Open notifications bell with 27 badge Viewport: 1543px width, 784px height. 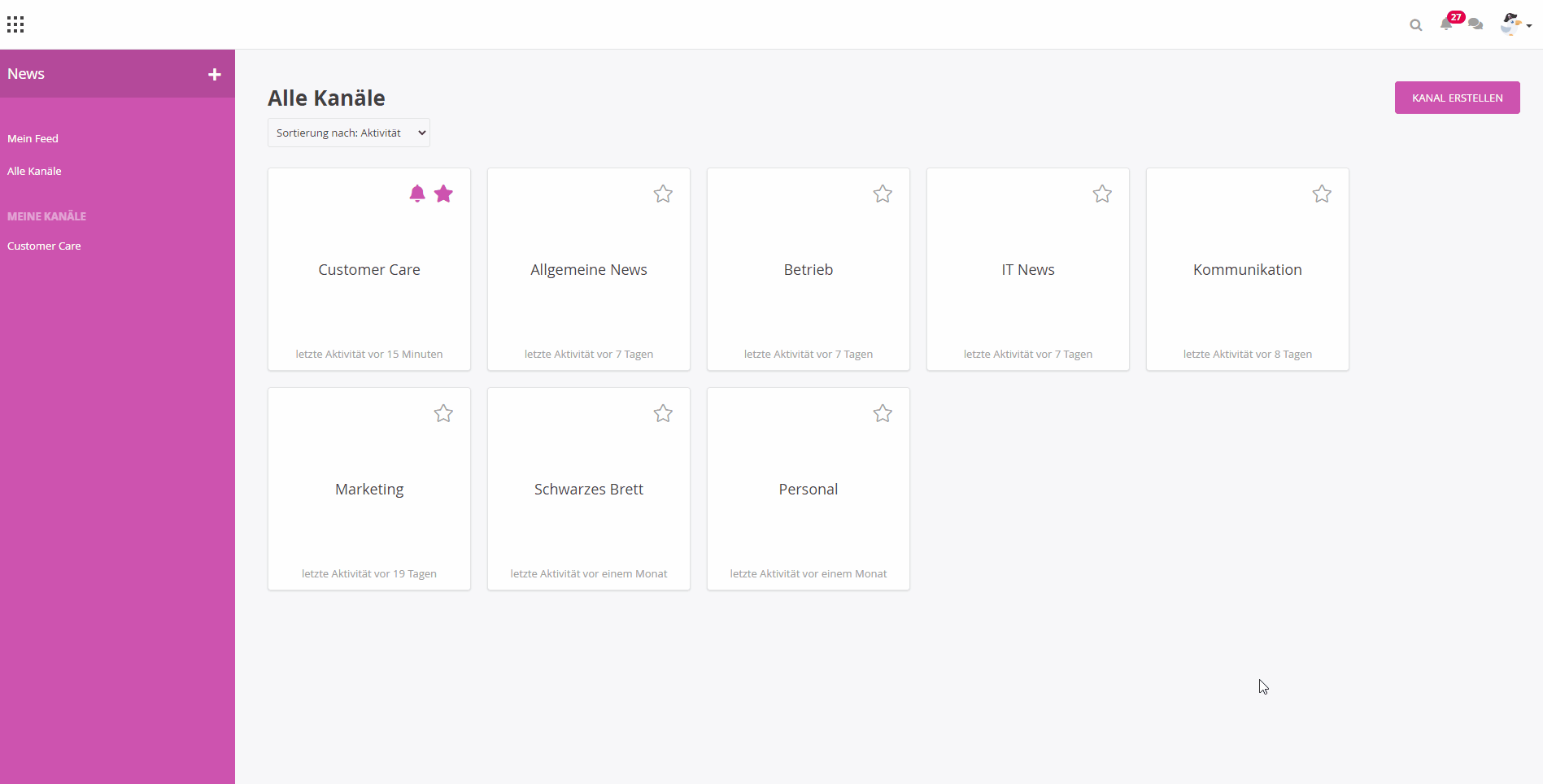point(1446,24)
